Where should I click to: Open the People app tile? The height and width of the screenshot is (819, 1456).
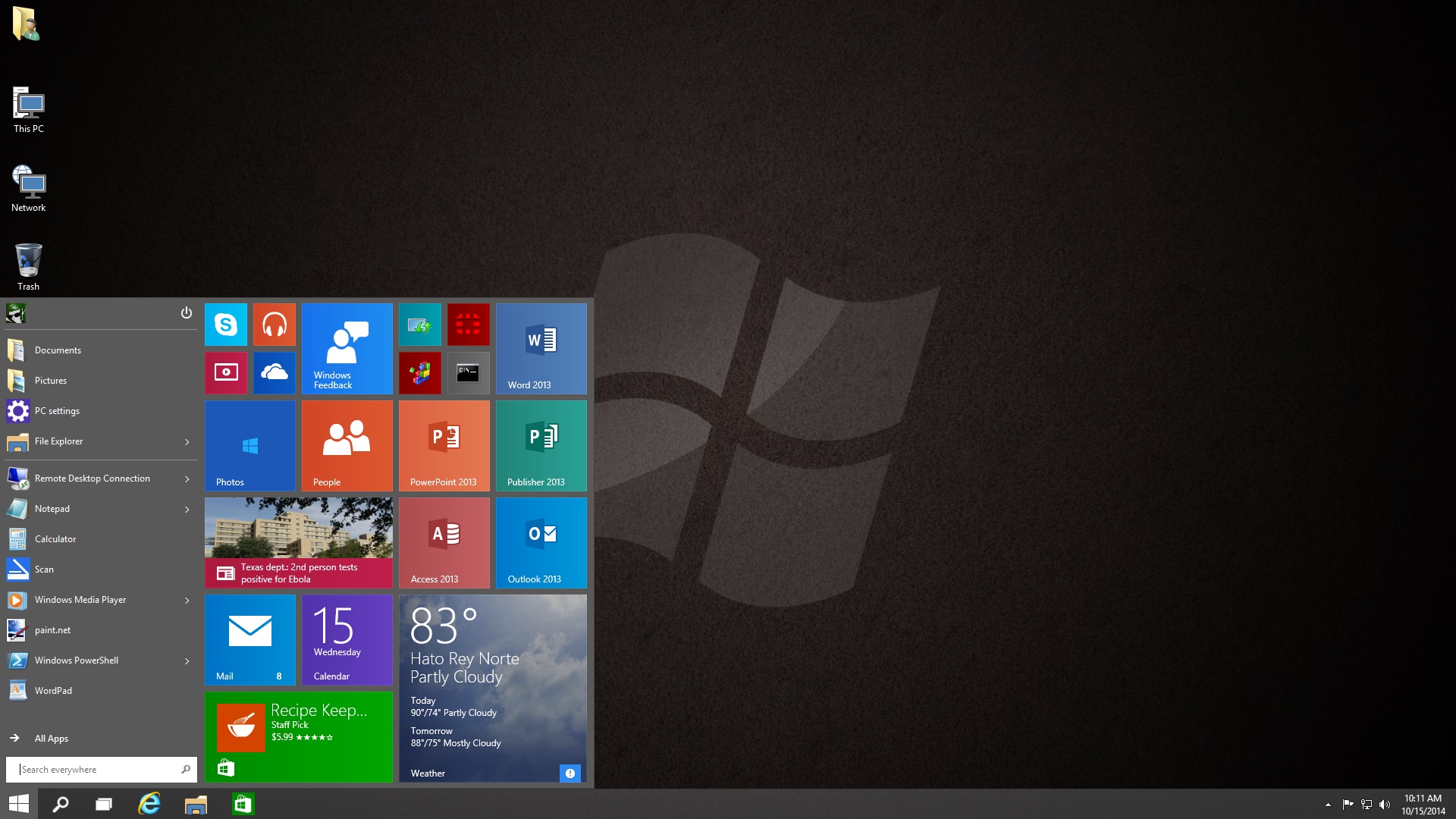347,445
